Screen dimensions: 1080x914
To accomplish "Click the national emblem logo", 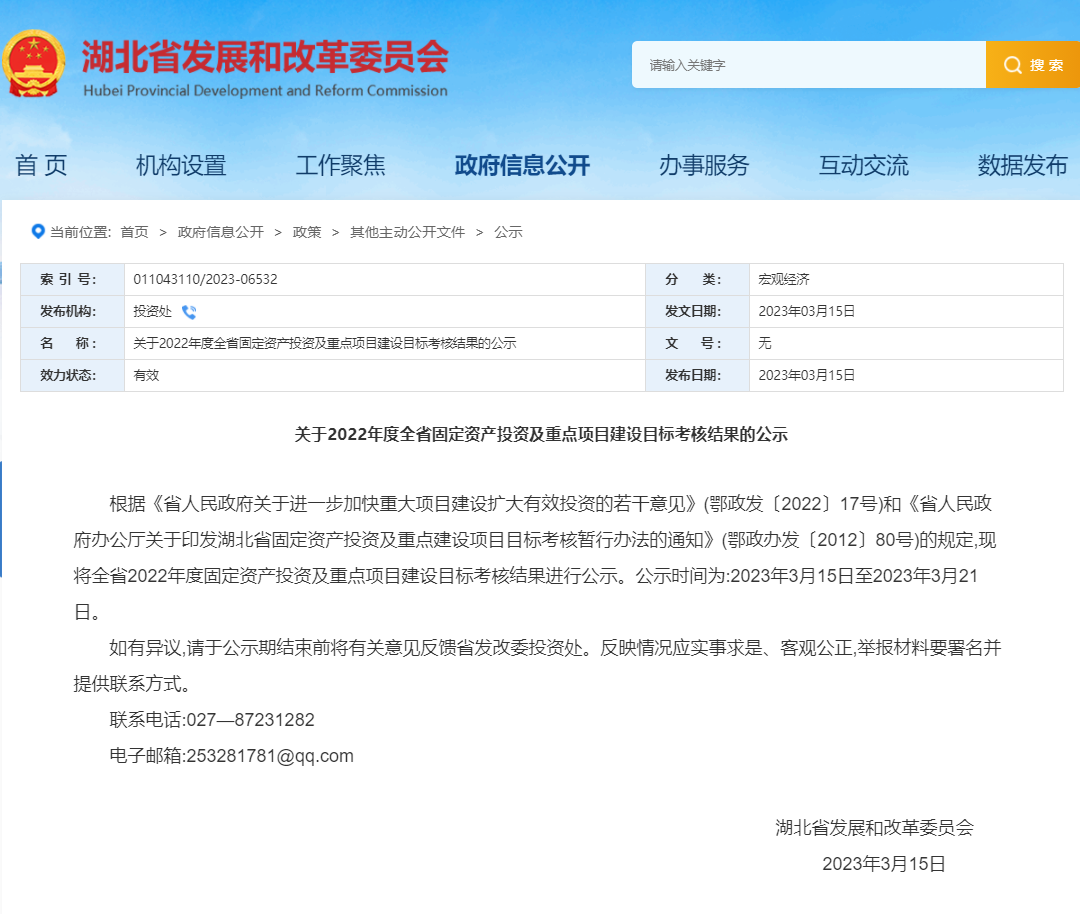I will pyautogui.click(x=33, y=63).
